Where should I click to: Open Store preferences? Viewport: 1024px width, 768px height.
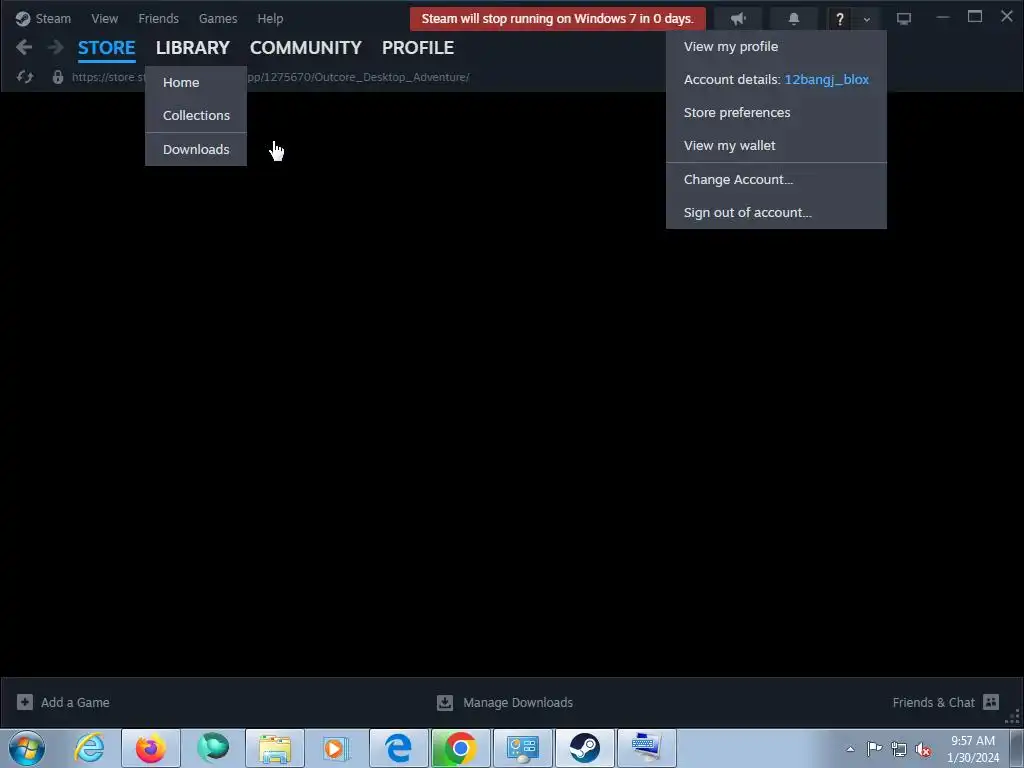tap(776, 112)
